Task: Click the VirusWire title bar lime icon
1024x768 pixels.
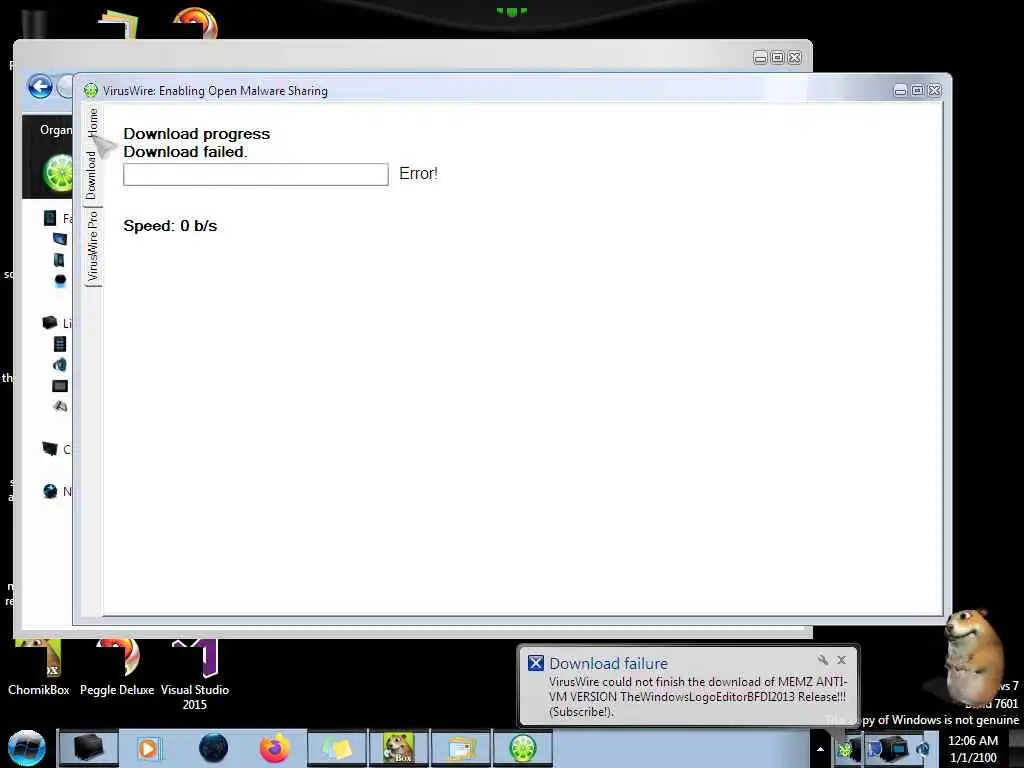Action: pyautogui.click(x=91, y=90)
